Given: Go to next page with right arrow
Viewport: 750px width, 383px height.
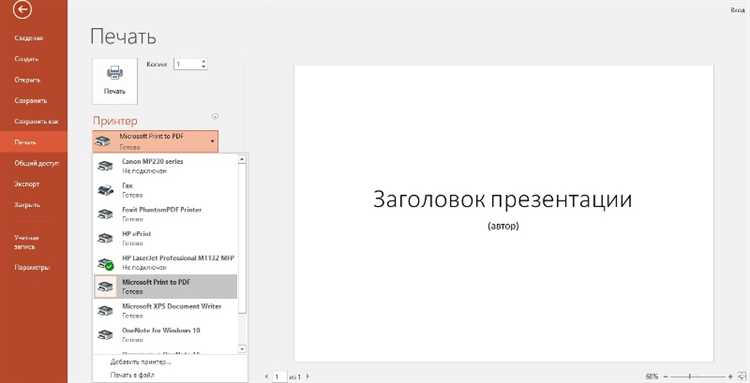Looking at the screenshot, I should click(308, 377).
